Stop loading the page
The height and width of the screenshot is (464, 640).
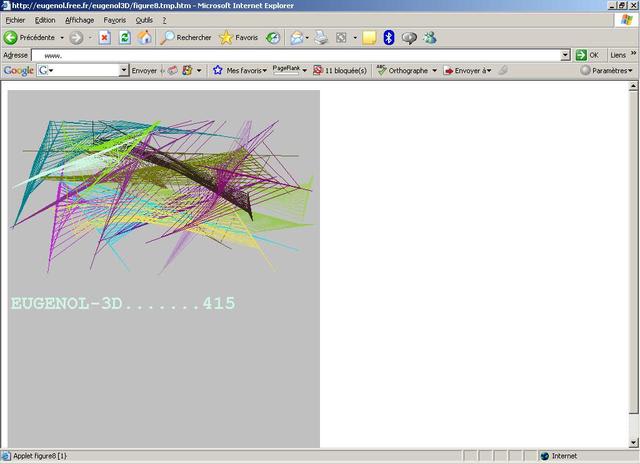(x=104, y=38)
